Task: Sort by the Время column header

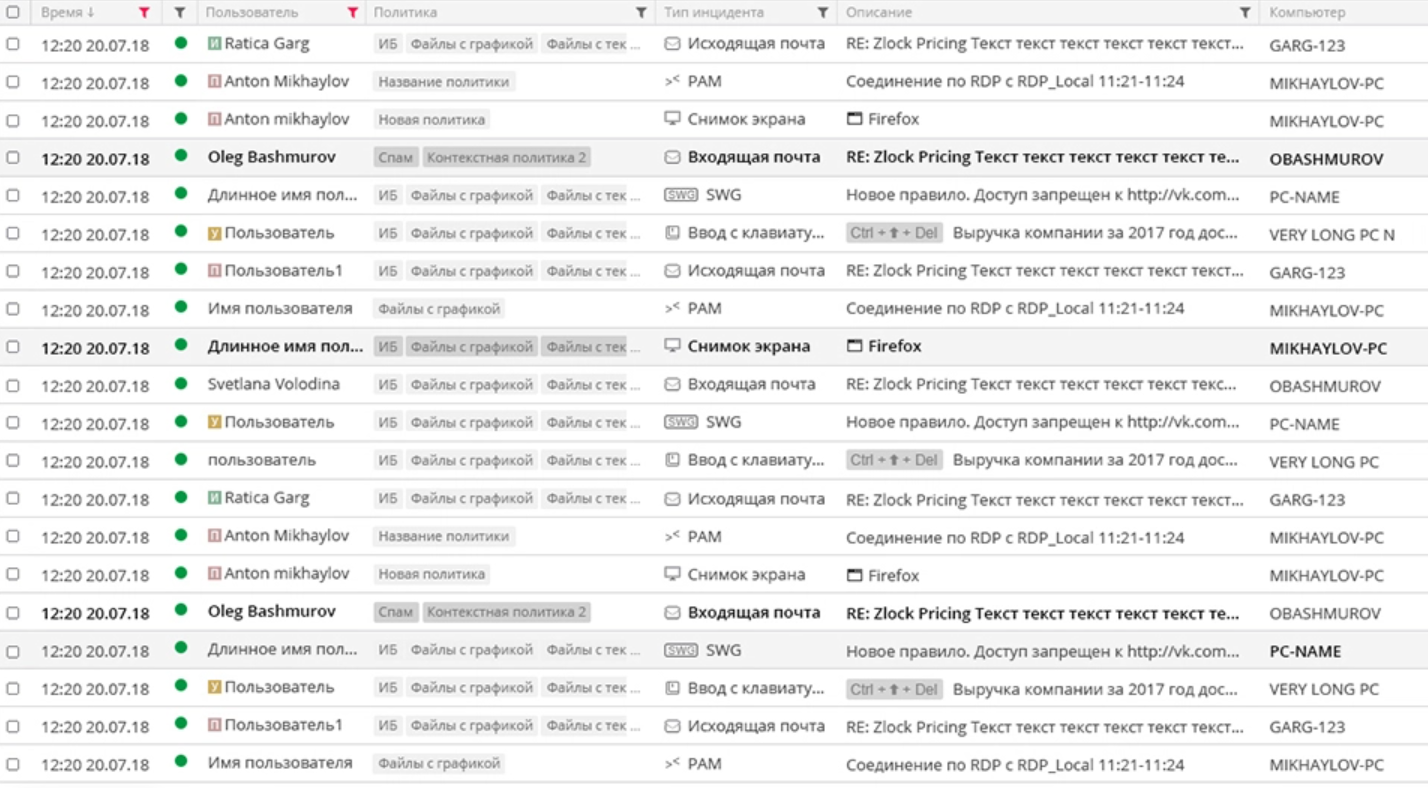Action: point(68,13)
